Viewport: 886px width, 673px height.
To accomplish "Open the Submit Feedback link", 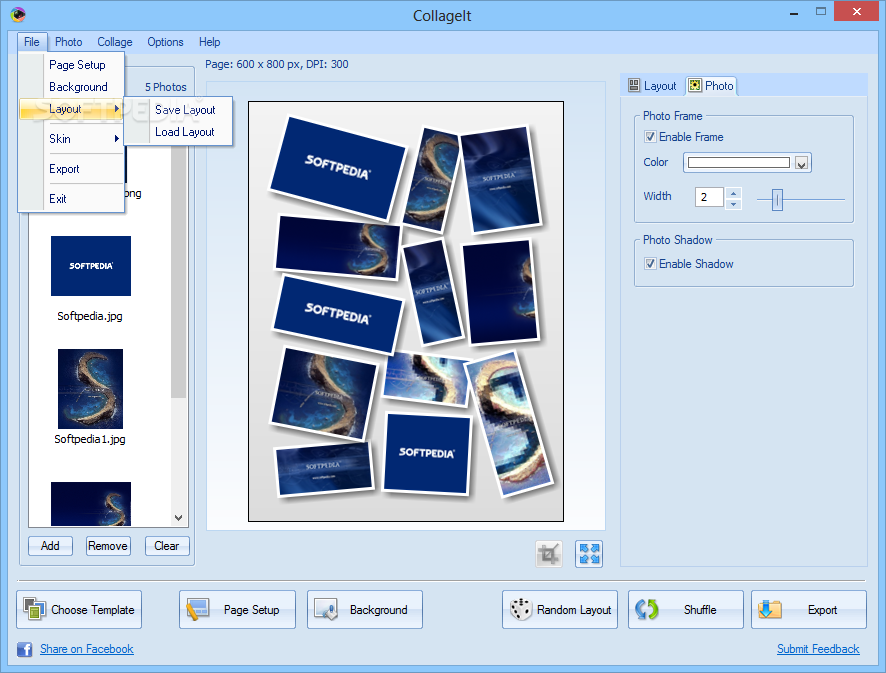I will [818, 649].
